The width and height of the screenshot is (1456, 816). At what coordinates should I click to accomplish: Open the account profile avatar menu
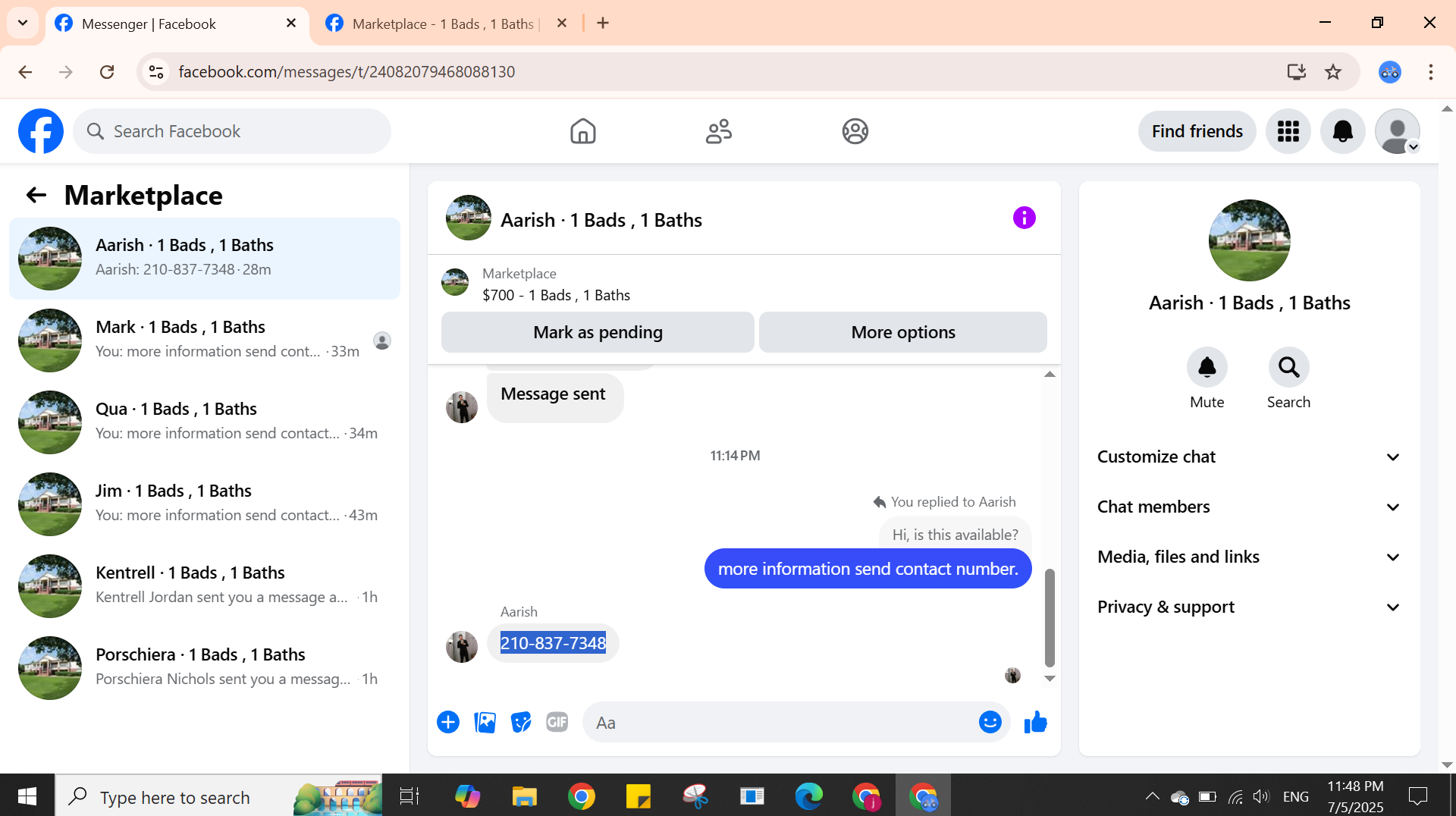[x=1397, y=131]
